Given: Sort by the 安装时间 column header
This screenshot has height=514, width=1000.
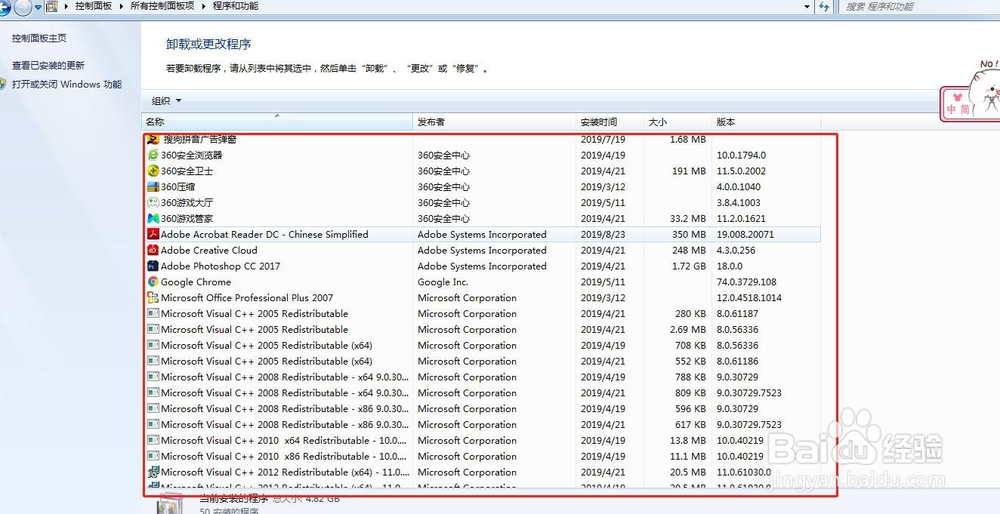Looking at the screenshot, I should coord(610,122).
